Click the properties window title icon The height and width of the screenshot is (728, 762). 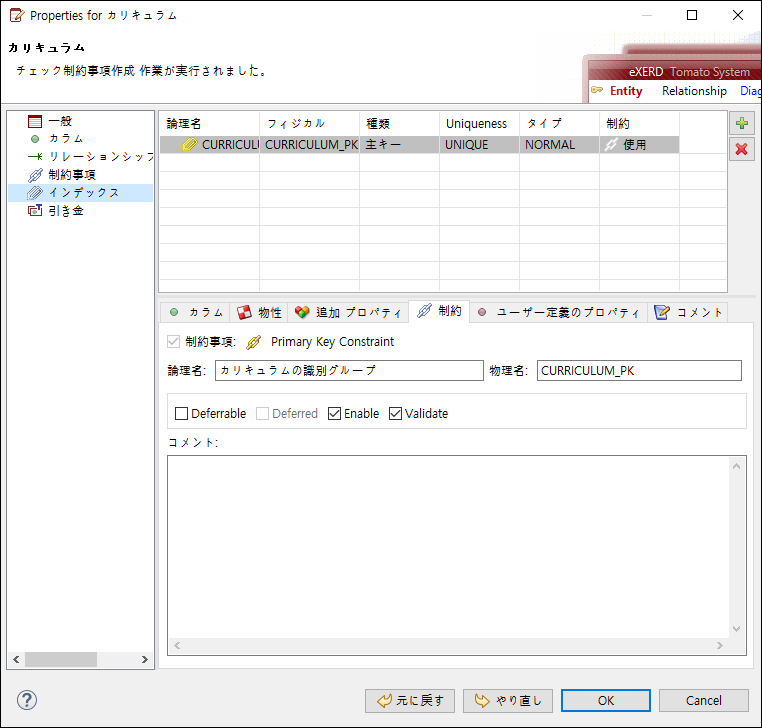(x=17, y=16)
